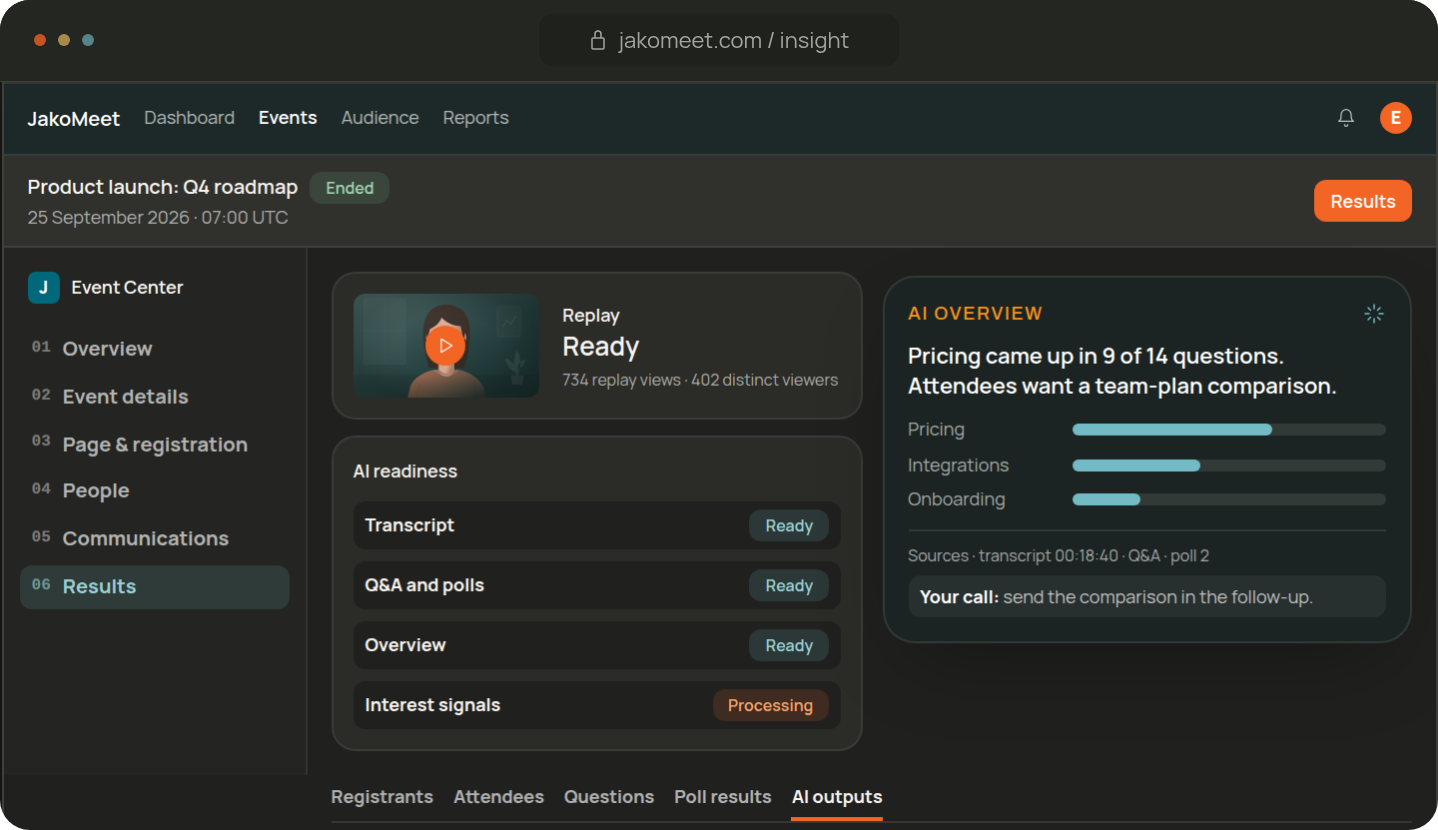The height and width of the screenshot is (830, 1438).
Task: Click the Your call recommendation box
Action: [x=1147, y=597]
